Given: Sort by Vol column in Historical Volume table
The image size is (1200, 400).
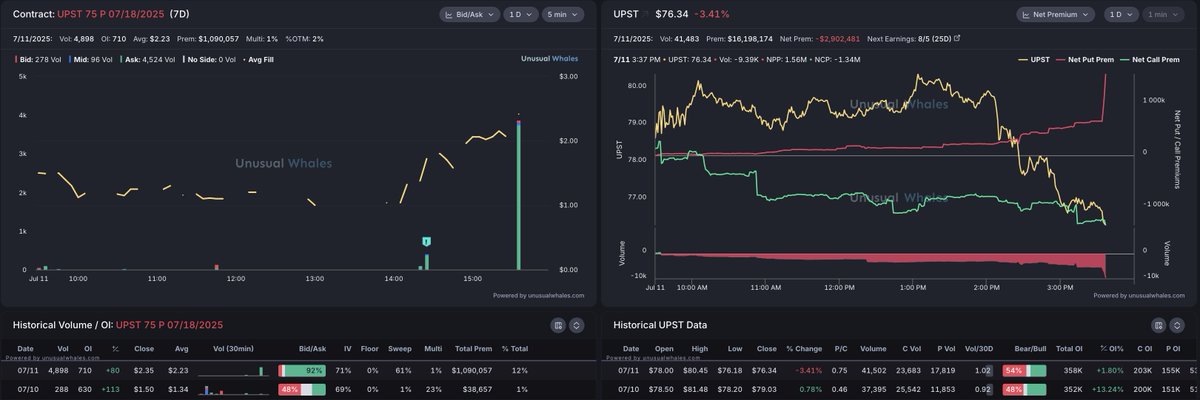Looking at the screenshot, I should [63, 348].
